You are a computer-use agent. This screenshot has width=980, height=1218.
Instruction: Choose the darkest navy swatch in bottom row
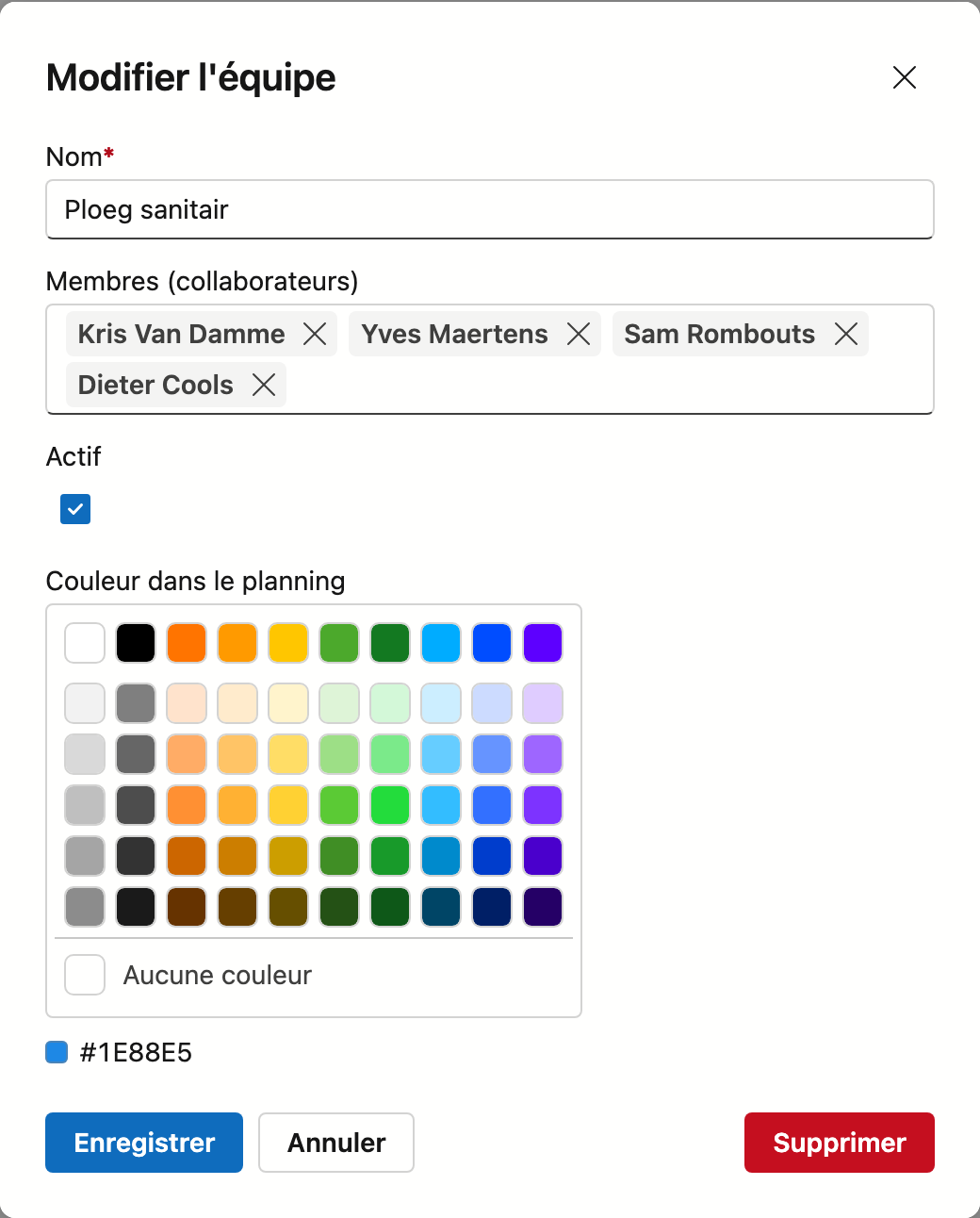[492, 907]
